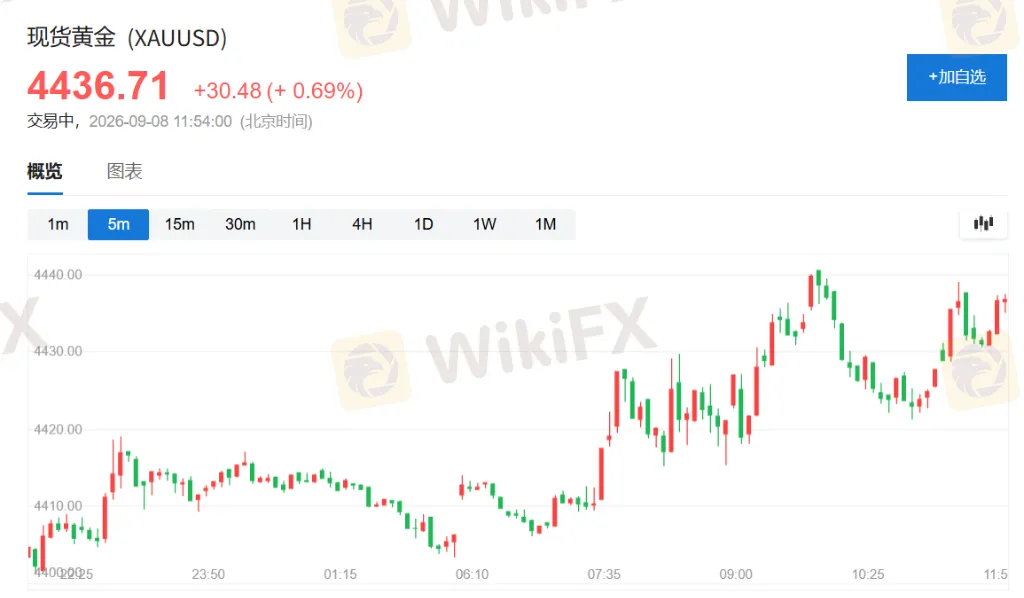This screenshot has width=1024, height=598.
Task: Switch to the 概览 overview tab
Action: click(x=44, y=172)
